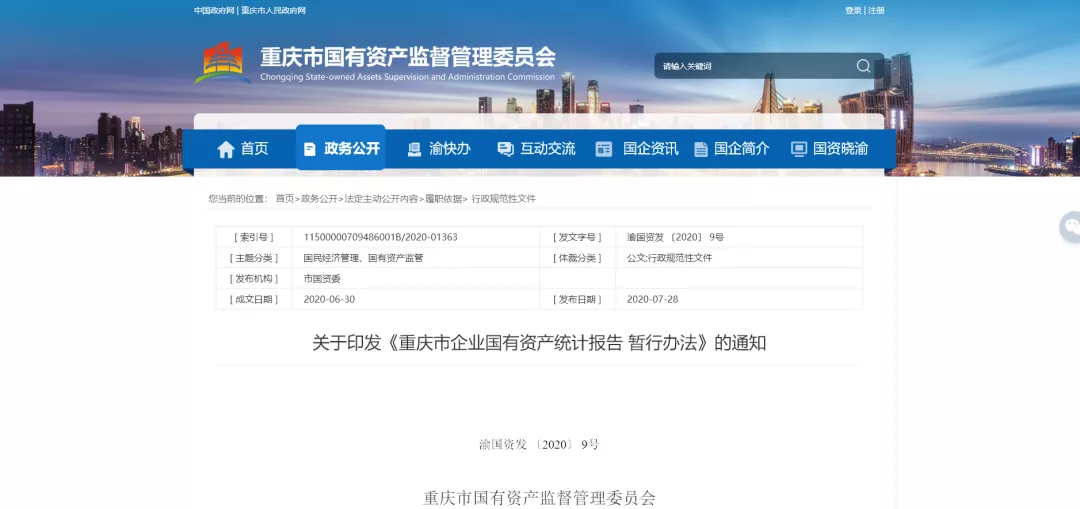1080x509 pixels.
Task: Select 履职依据 breadcrumb link
Action: tap(443, 199)
